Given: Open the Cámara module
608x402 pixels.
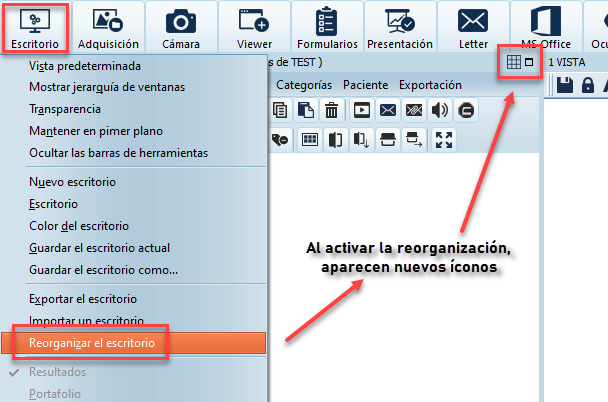Looking at the screenshot, I should coord(181,27).
